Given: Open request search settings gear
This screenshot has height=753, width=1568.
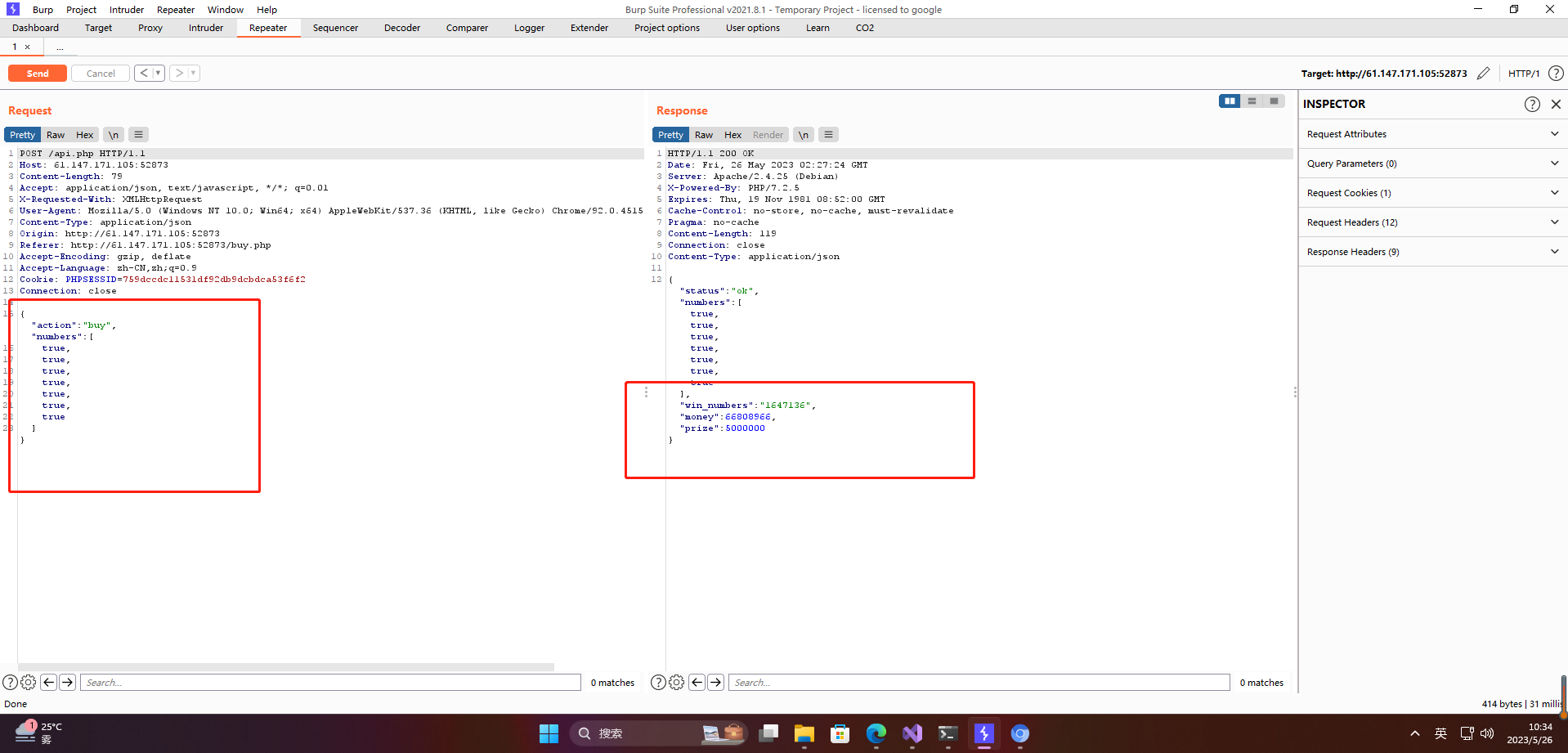Looking at the screenshot, I should (x=29, y=682).
